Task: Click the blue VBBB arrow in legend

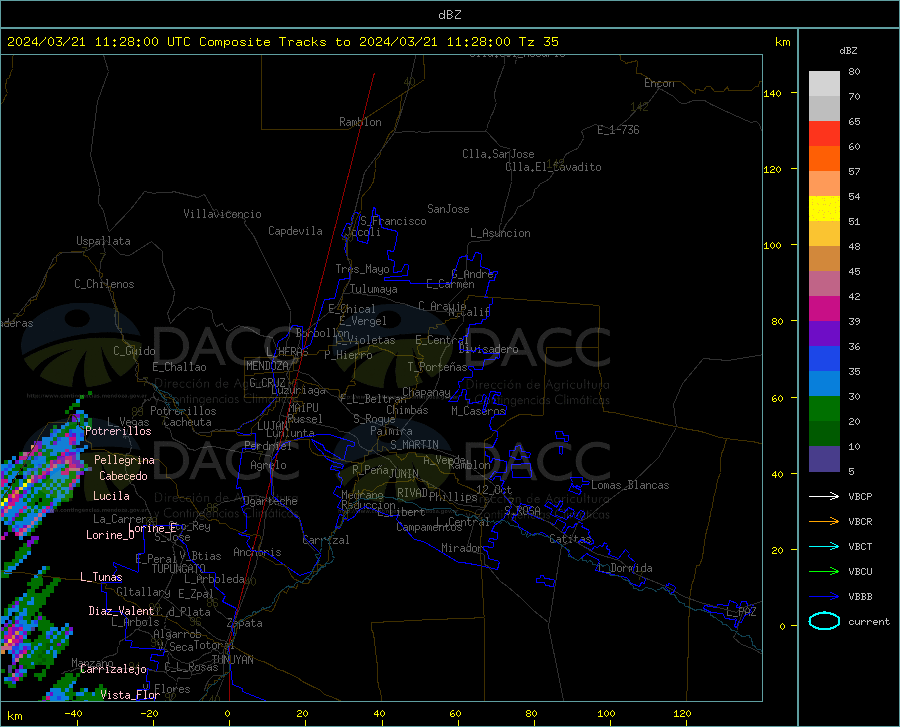Action: tap(824, 597)
